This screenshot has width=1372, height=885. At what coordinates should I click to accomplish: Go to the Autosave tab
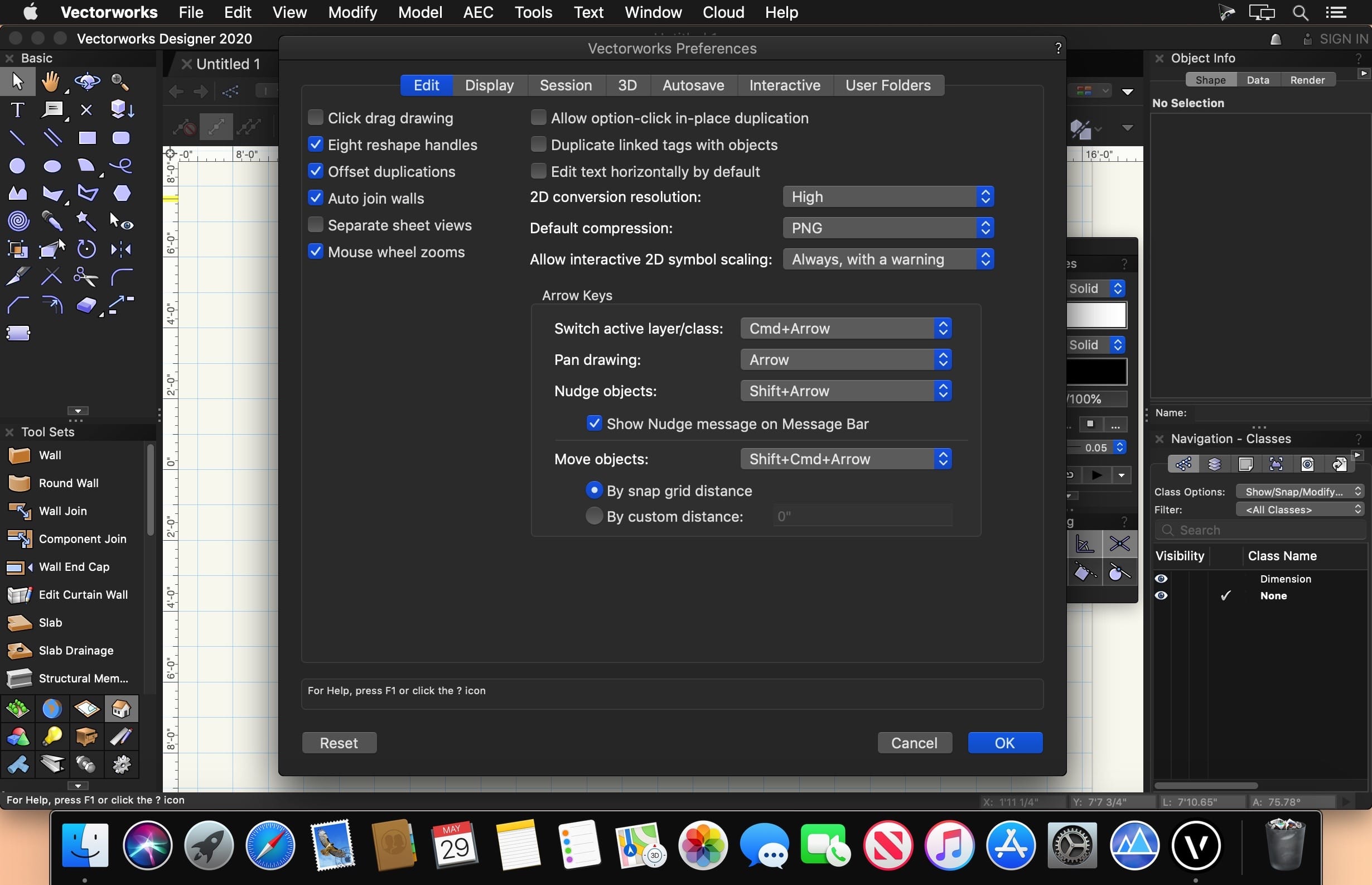click(693, 85)
